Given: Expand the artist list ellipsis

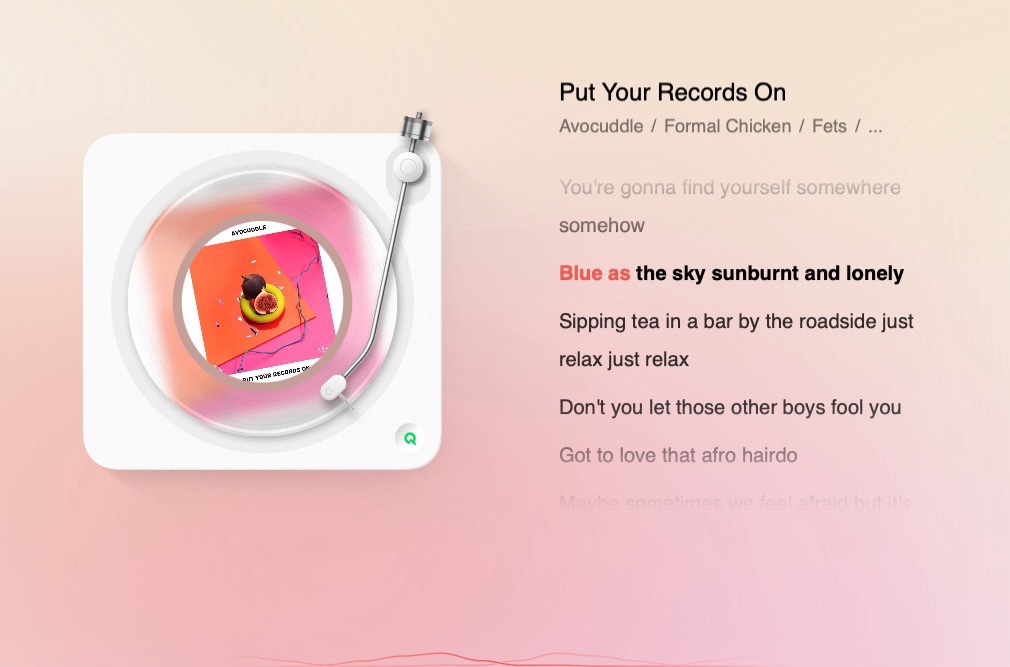Looking at the screenshot, I should 875,127.
